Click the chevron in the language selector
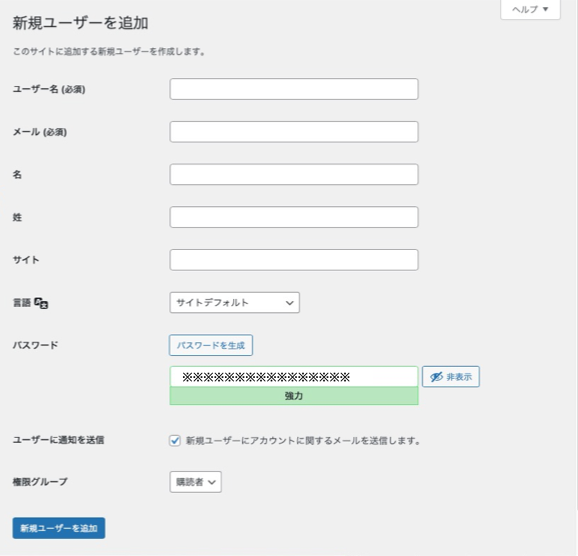 290,303
